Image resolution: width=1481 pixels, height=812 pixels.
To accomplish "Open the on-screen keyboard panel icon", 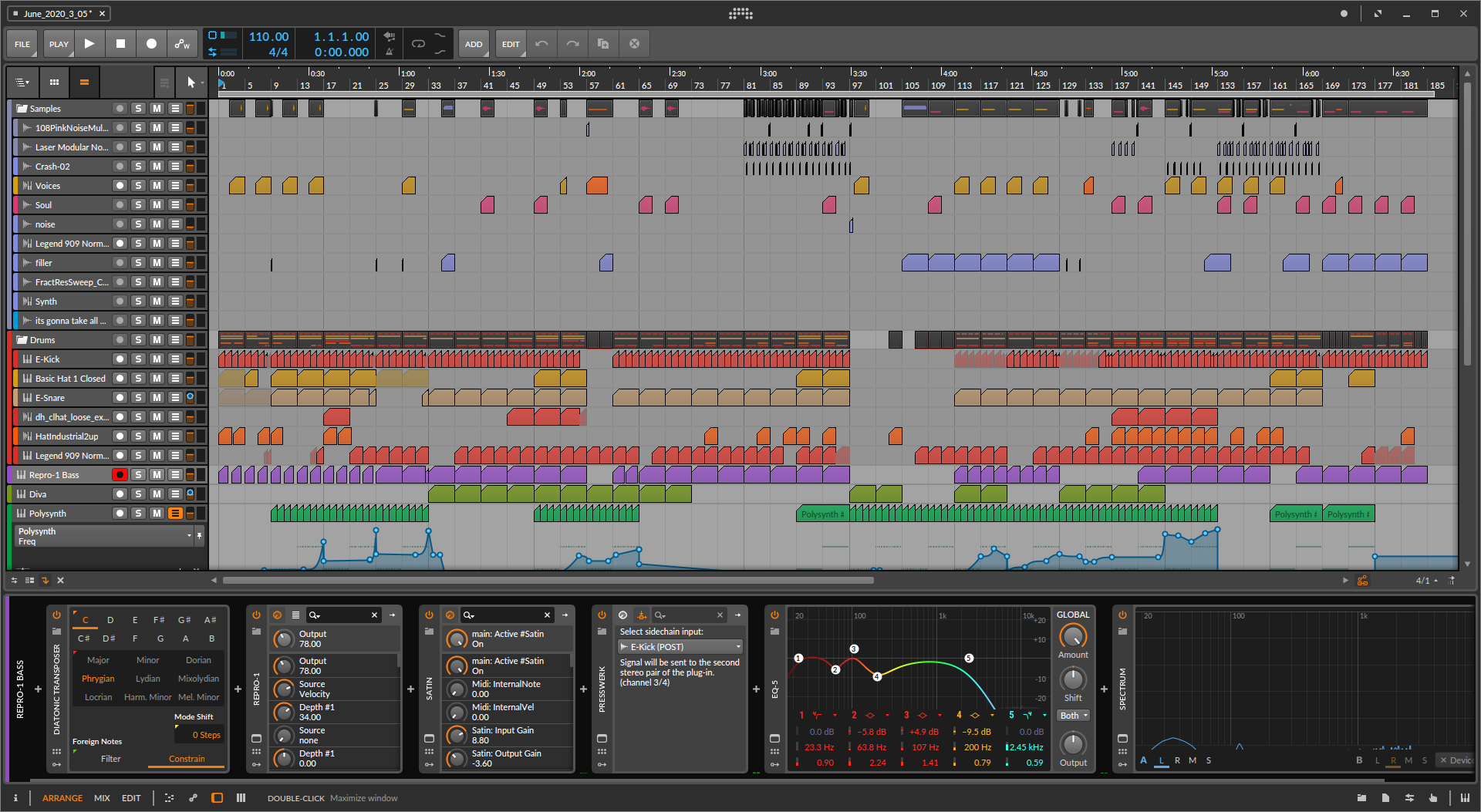I will 1464,798.
